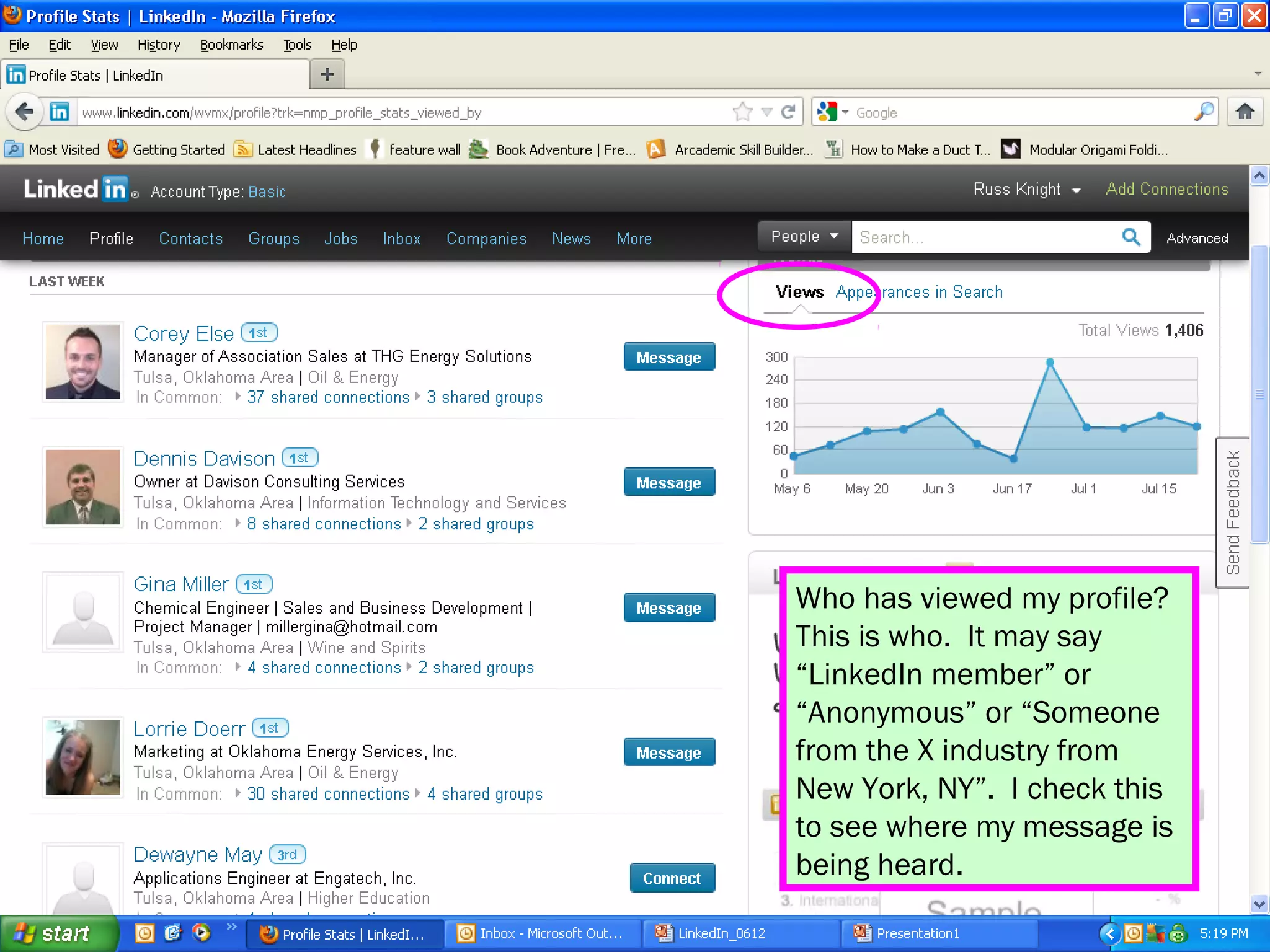Click Basic account type link

[267, 192]
